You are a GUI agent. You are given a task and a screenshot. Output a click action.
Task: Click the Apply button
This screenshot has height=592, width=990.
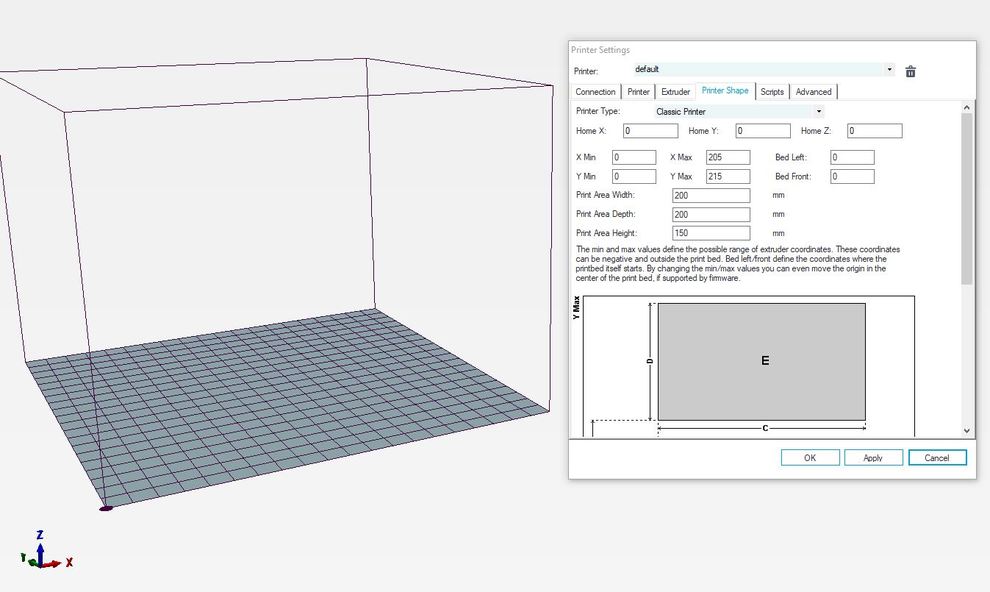pos(872,458)
